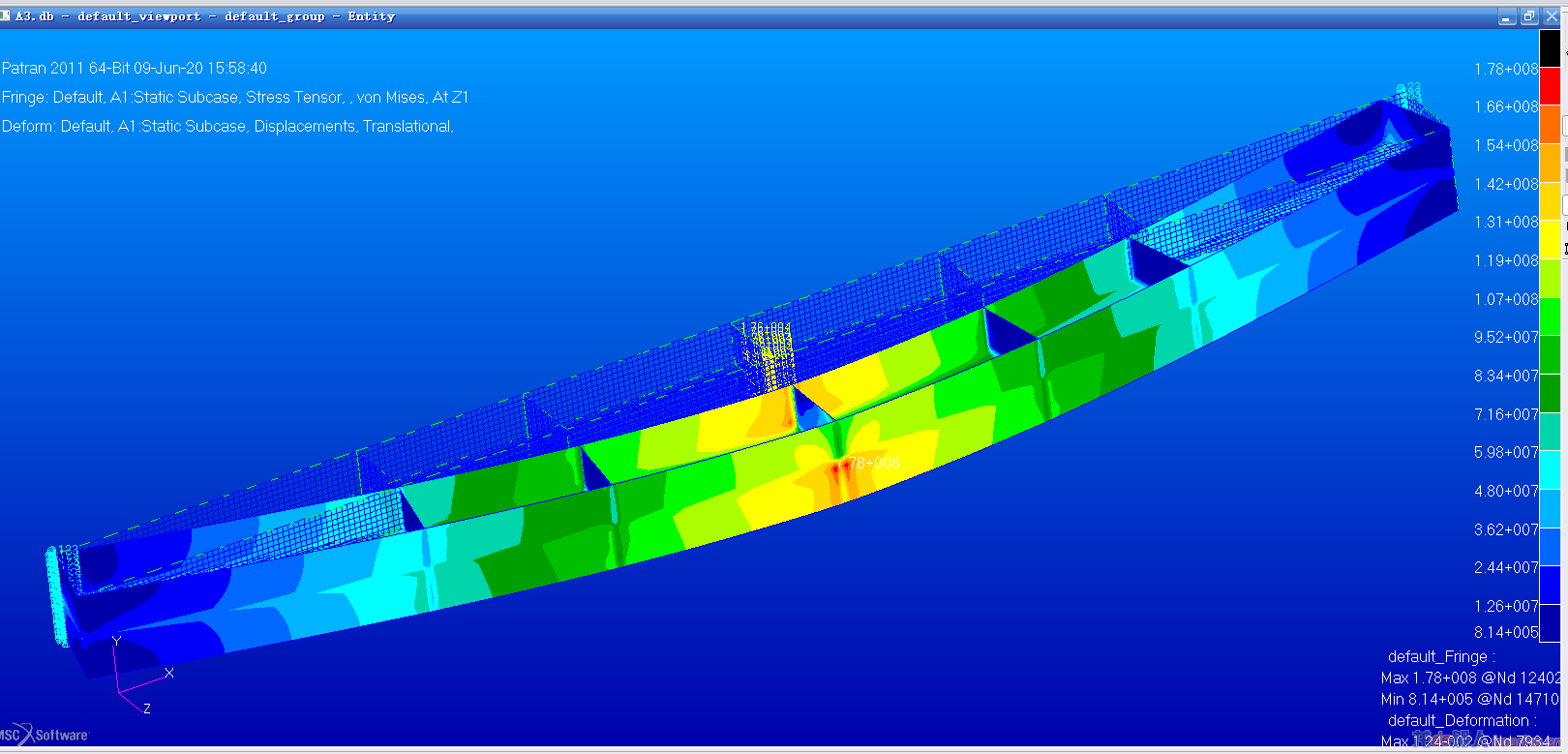This screenshot has width=1568, height=754.
Task: Click the default_Fringe label
Action: pos(1441,656)
